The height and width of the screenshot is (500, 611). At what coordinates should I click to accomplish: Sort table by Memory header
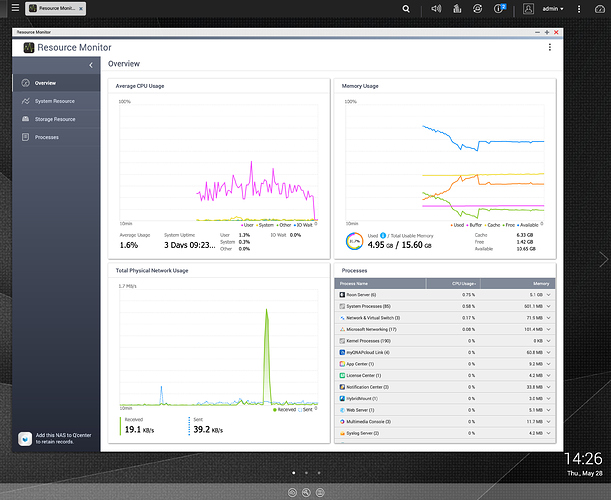click(518, 283)
